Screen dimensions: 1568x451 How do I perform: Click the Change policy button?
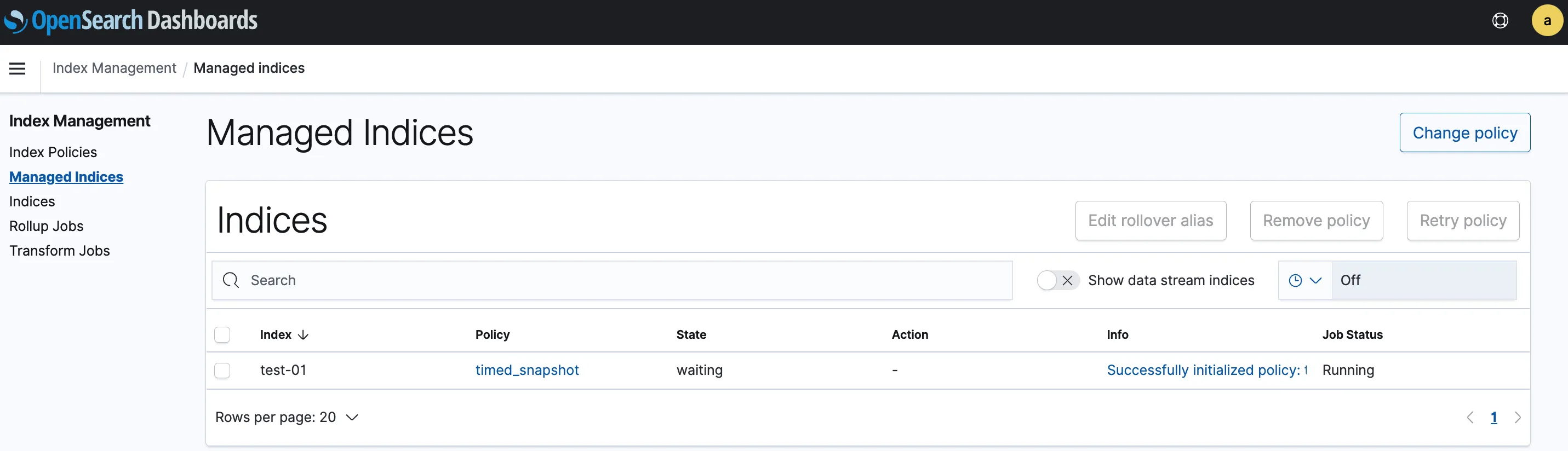pos(1464,132)
